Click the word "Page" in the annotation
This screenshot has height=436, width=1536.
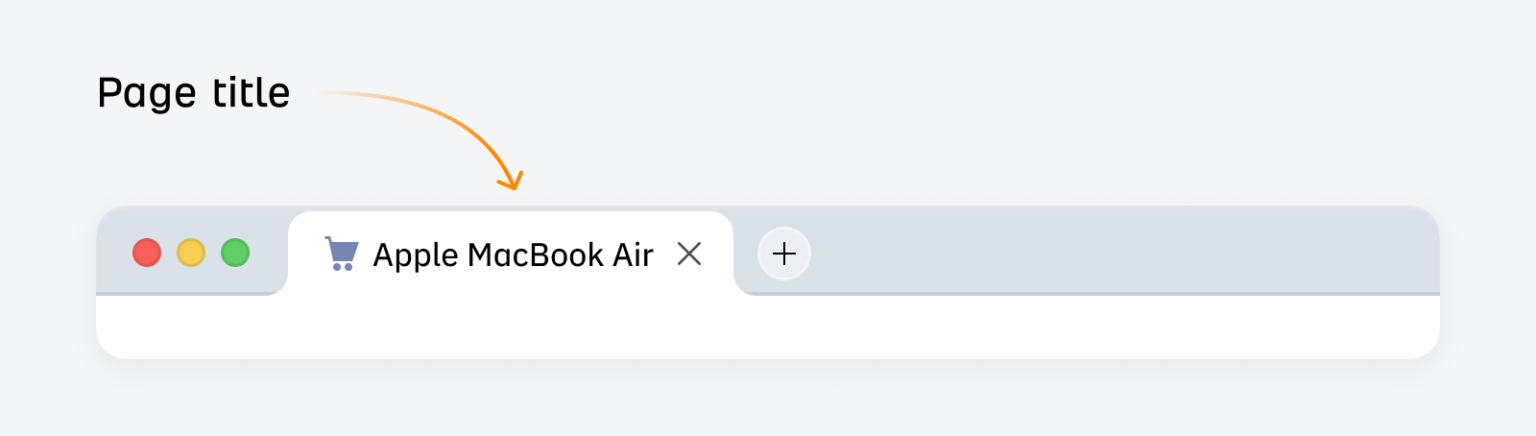click(147, 95)
